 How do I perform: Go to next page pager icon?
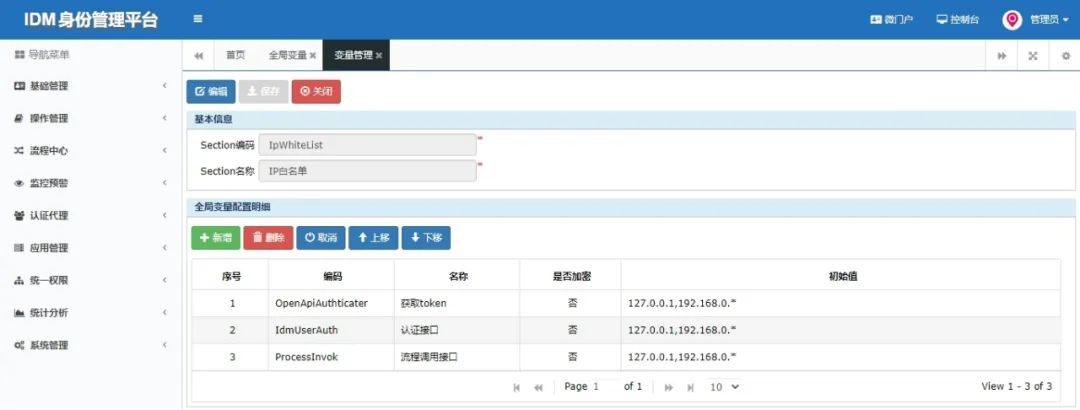coord(668,387)
